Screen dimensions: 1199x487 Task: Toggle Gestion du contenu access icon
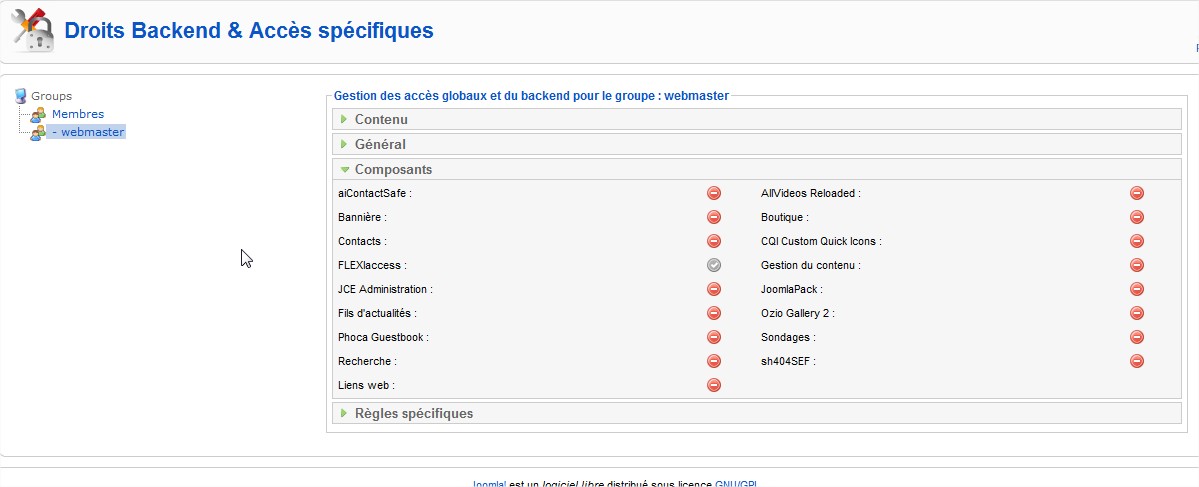point(1137,265)
